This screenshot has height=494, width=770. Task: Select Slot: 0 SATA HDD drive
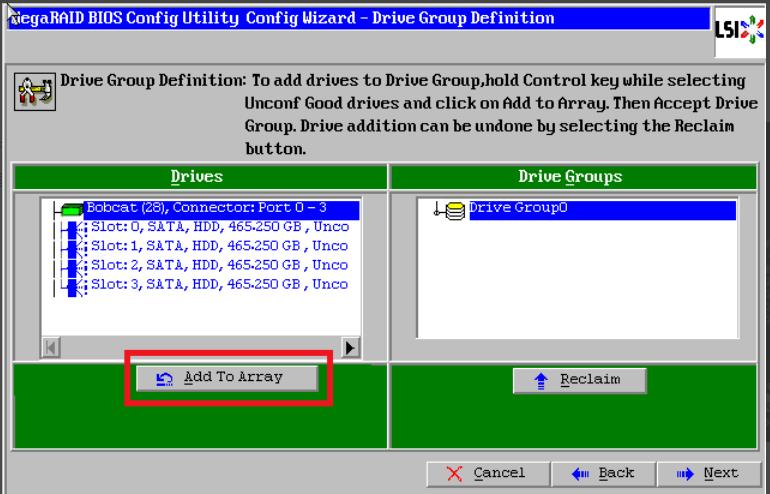pyautogui.click(x=220, y=227)
